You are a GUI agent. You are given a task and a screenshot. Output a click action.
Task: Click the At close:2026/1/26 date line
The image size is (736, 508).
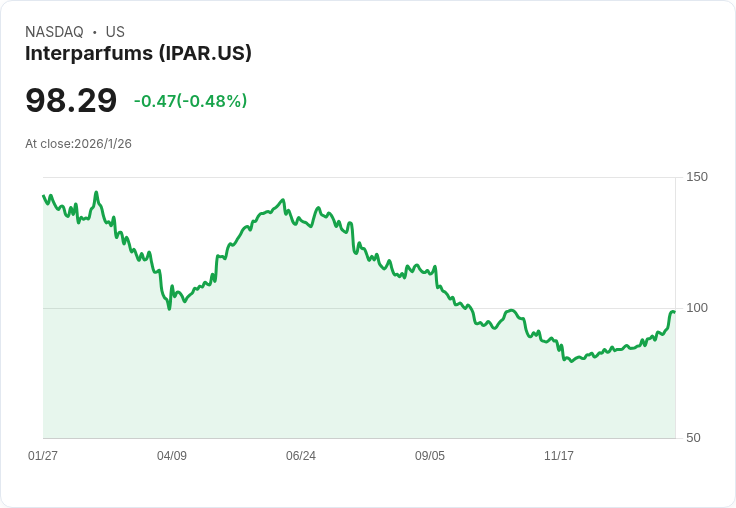(78, 144)
